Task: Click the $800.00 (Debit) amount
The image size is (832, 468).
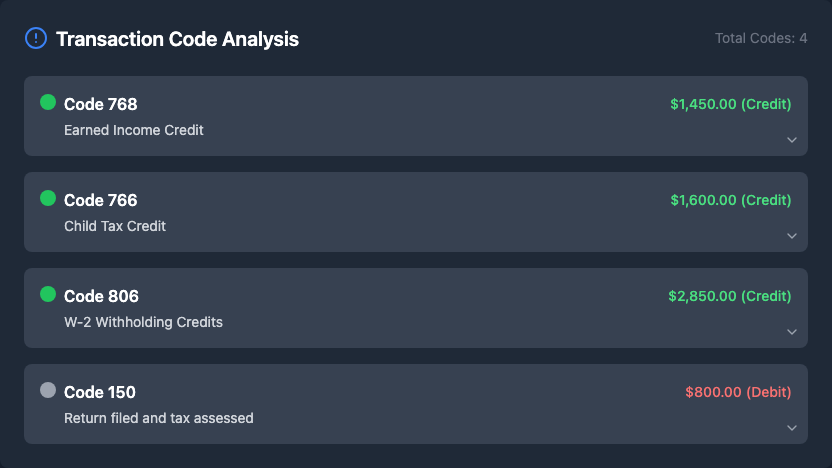Action: click(738, 392)
